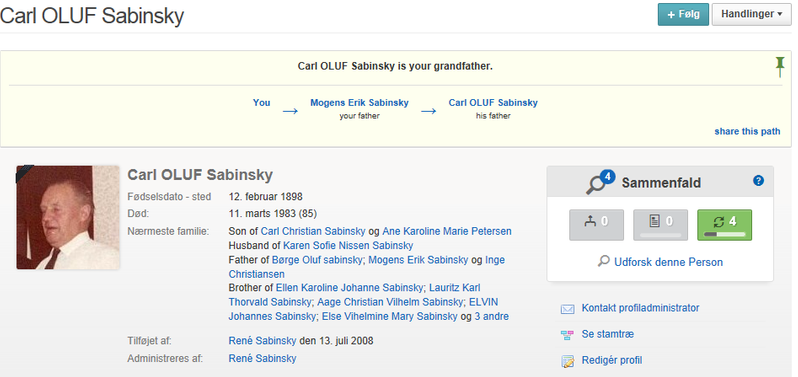Click the death date 11. marts 1983 (85)
The image size is (798, 377).
(272, 214)
